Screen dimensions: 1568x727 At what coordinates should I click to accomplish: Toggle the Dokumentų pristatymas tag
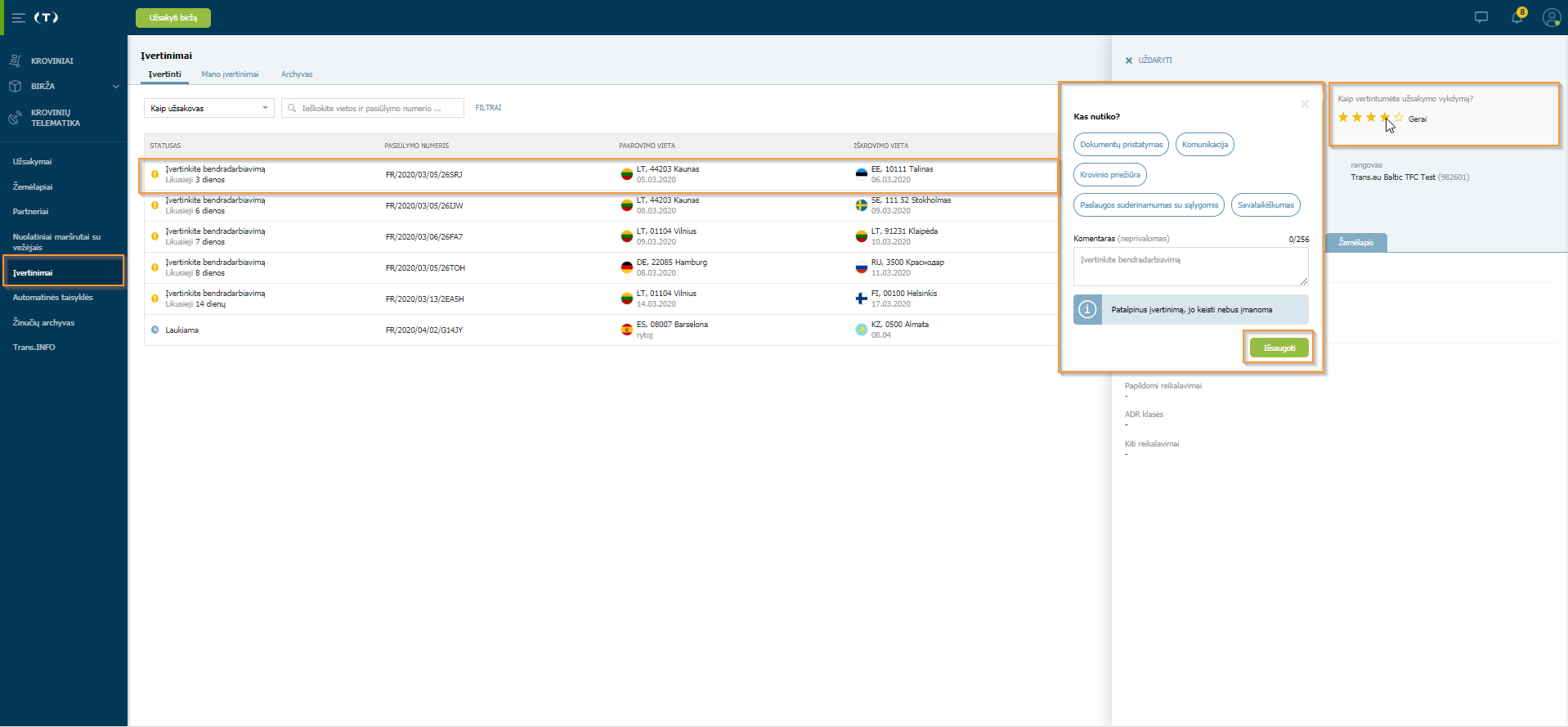(1121, 145)
